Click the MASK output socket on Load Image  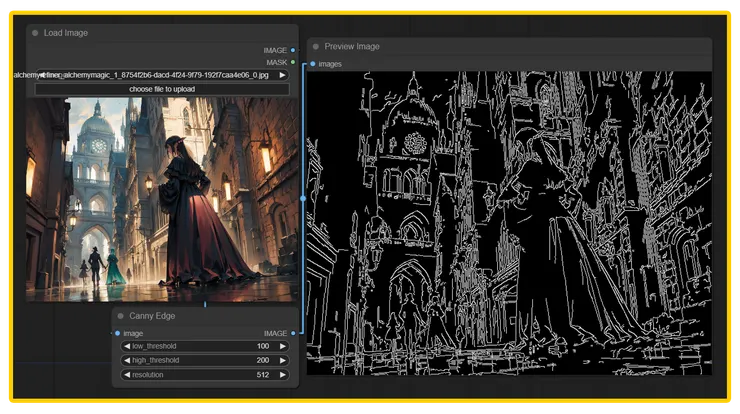tap(293, 62)
